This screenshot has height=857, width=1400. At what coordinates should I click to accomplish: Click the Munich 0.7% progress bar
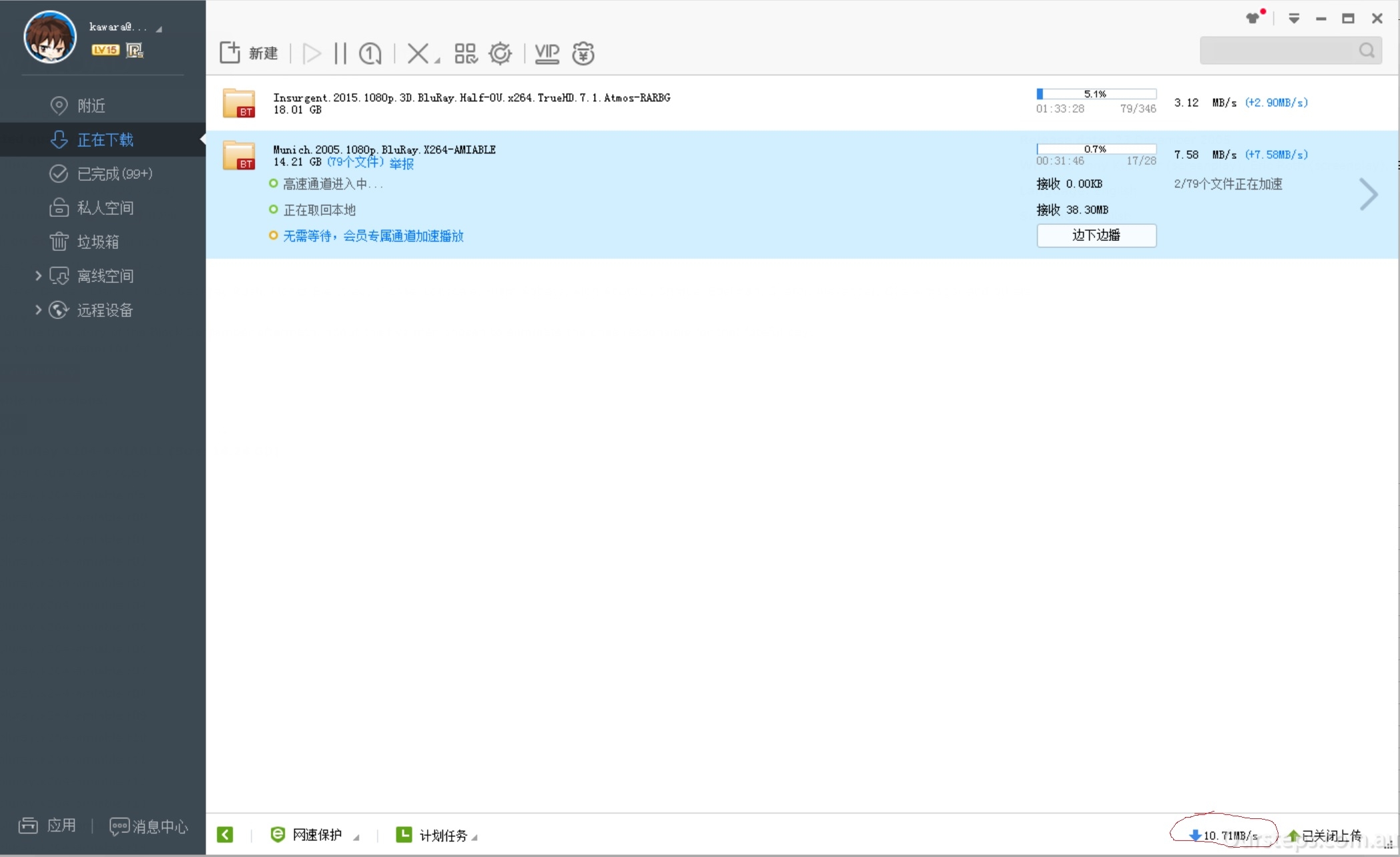tap(1096, 149)
